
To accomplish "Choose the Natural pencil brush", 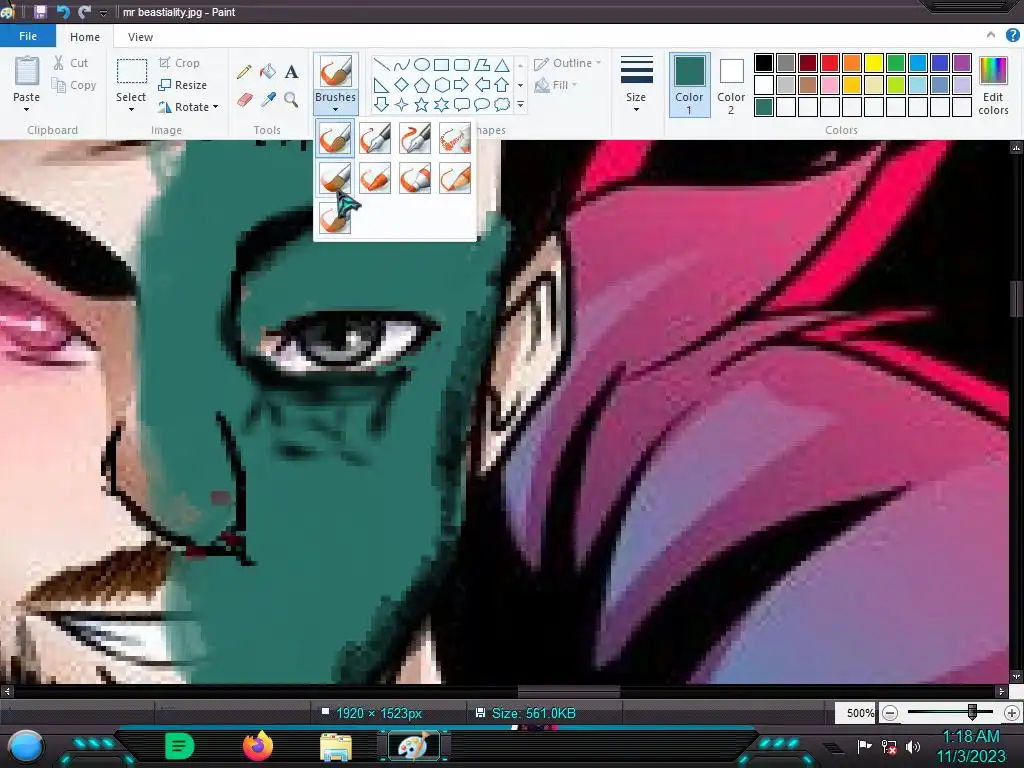I will [x=455, y=178].
